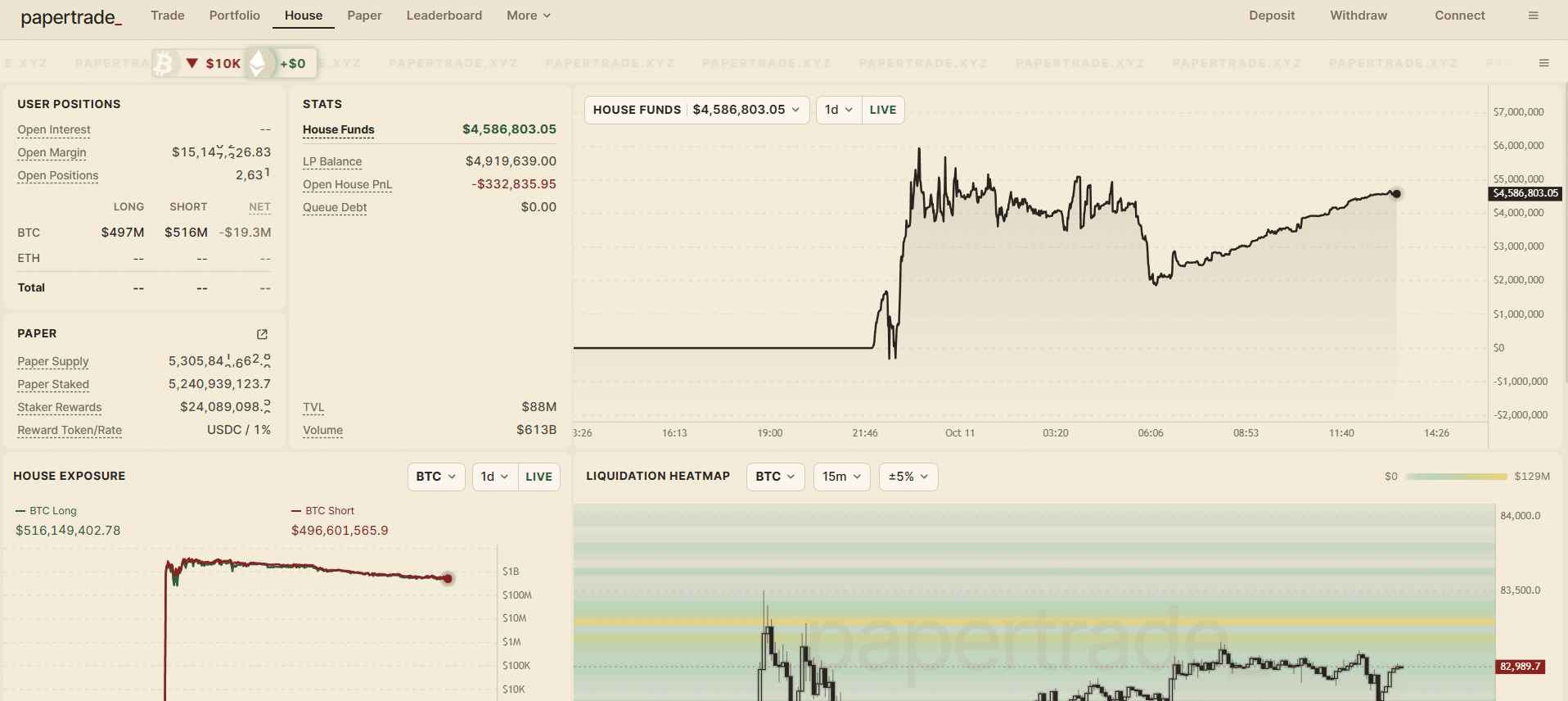
Task: Click the 82,989.7 current price tag
Action: [1521, 667]
